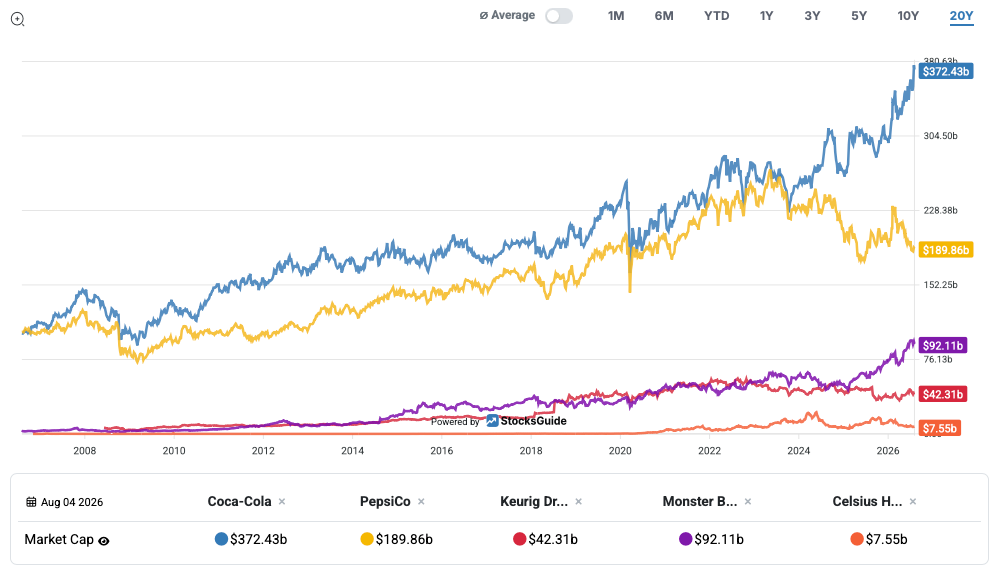
Task: Remove Coca-Cola from the comparison
Action: coord(282,501)
